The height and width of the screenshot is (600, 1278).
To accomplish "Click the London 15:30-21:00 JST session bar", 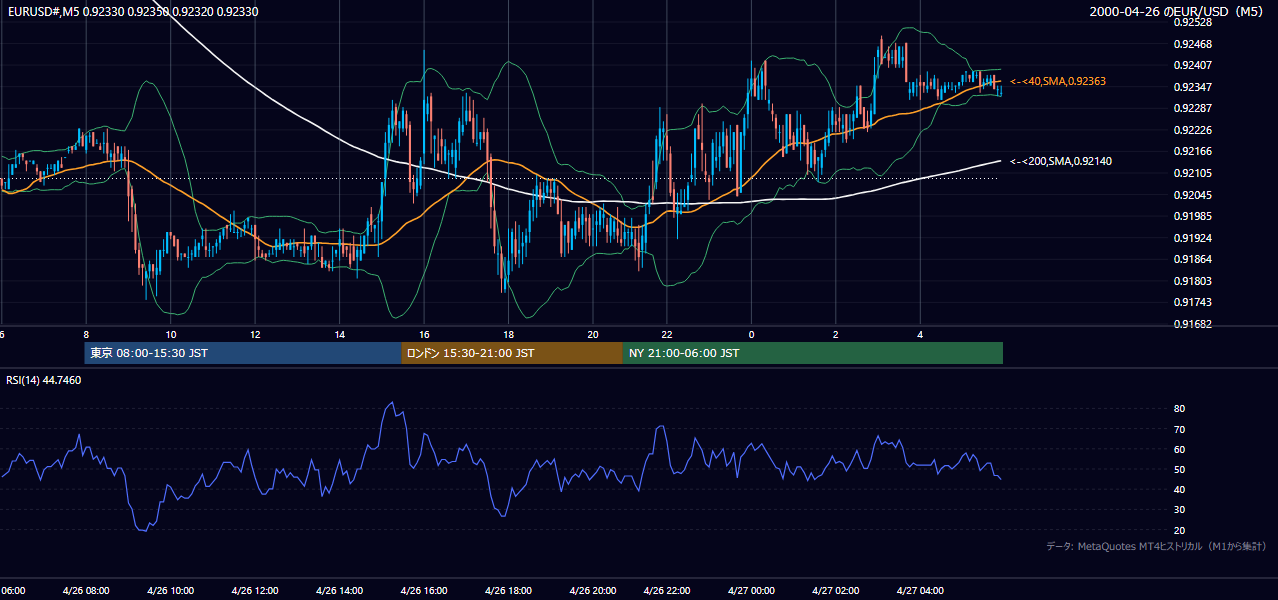I will [x=512, y=353].
